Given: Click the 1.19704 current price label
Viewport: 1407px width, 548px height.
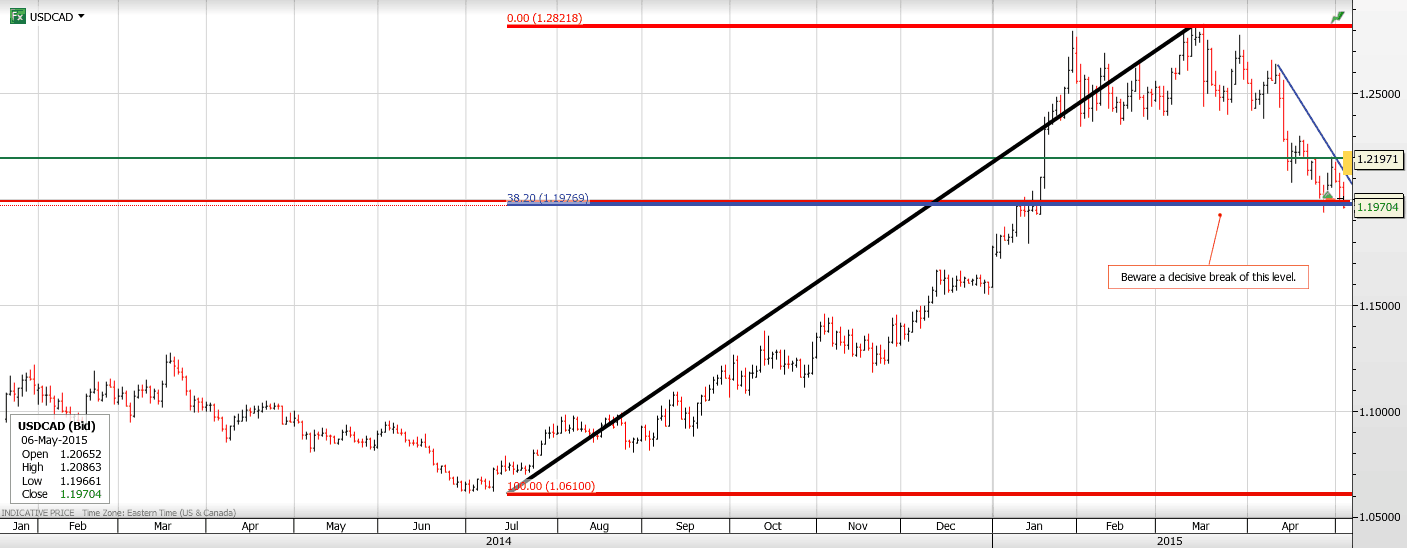Looking at the screenshot, I should point(1379,207).
